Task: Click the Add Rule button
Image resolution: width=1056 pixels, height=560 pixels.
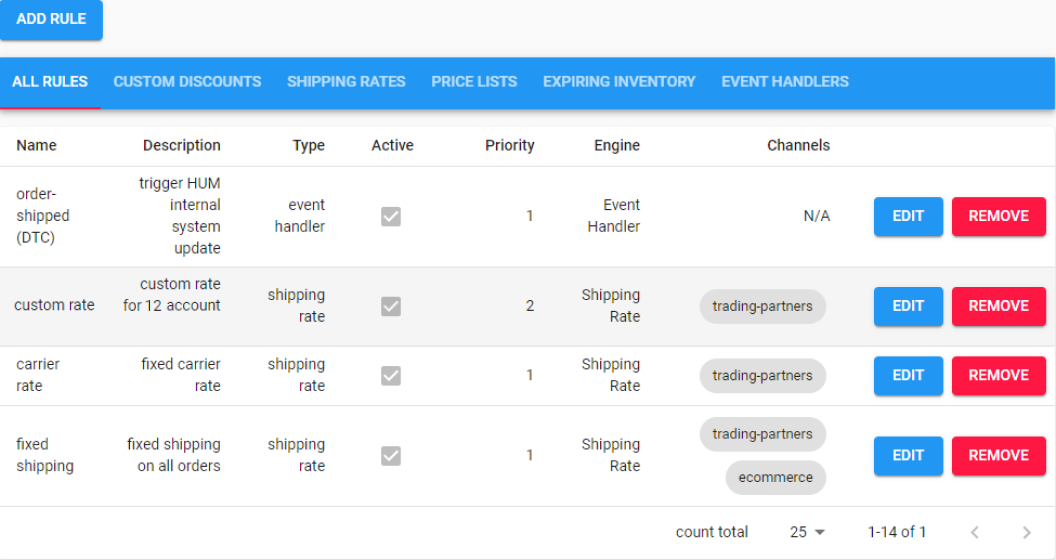Action: click(x=51, y=19)
